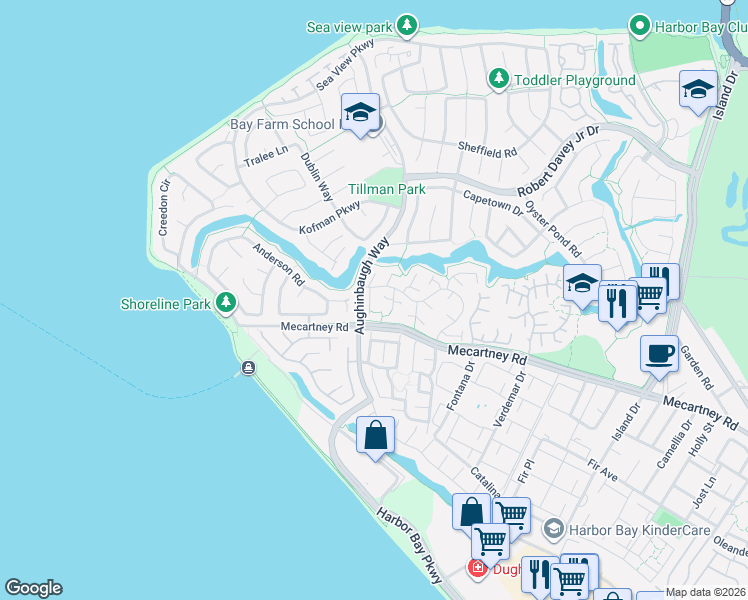
Task: Select the Kofman Pkwy street label
Action: pyautogui.click(x=330, y=218)
